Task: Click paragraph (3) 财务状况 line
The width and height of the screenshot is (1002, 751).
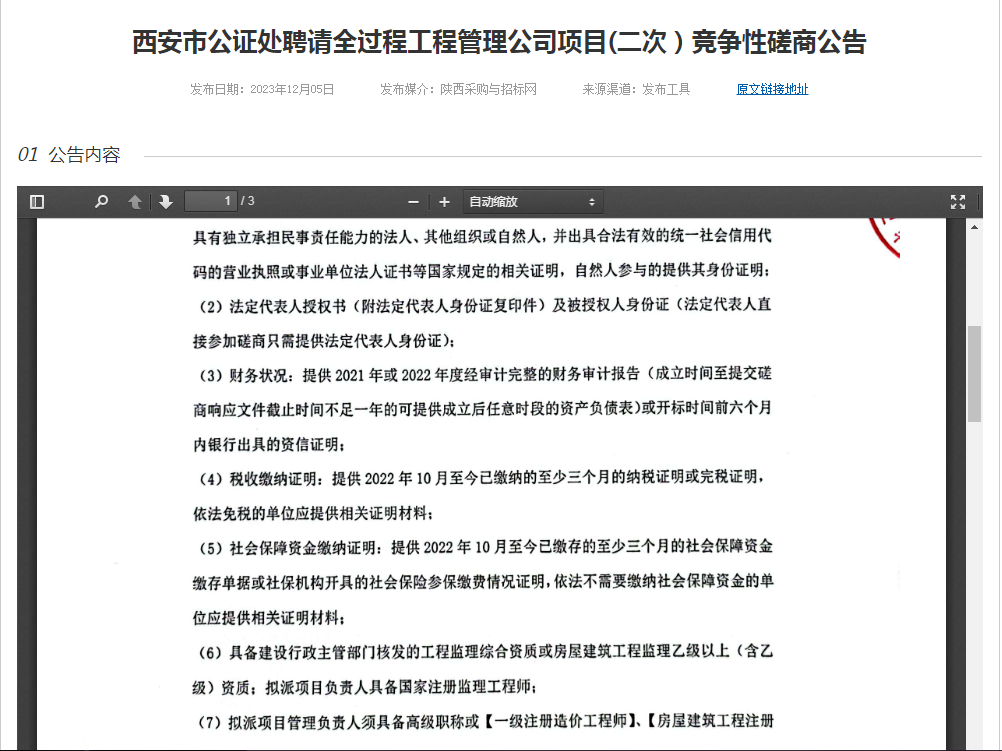Action: pyautogui.click(x=484, y=375)
